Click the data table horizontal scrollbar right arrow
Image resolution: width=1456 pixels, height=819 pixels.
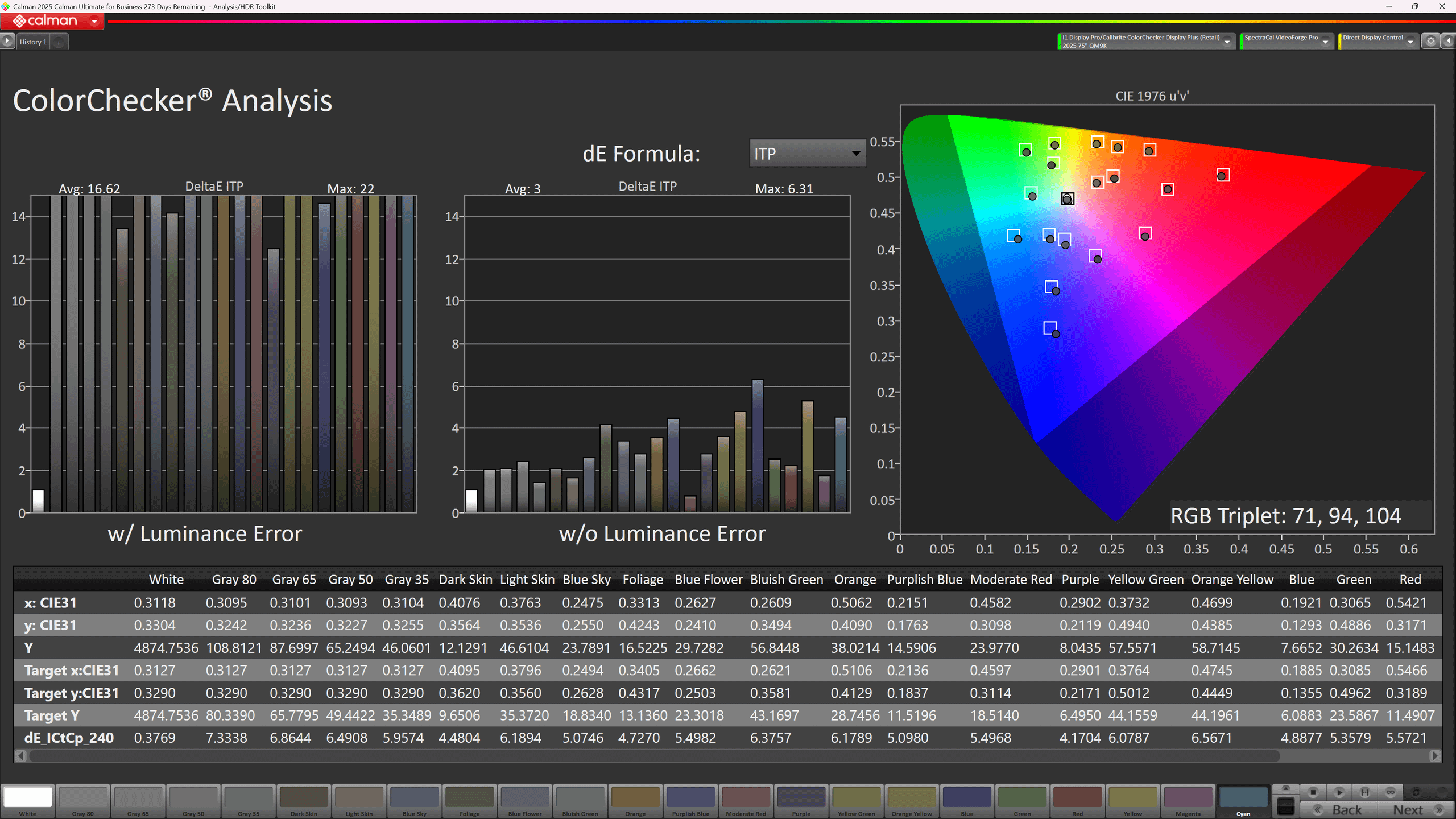click(x=1435, y=756)
